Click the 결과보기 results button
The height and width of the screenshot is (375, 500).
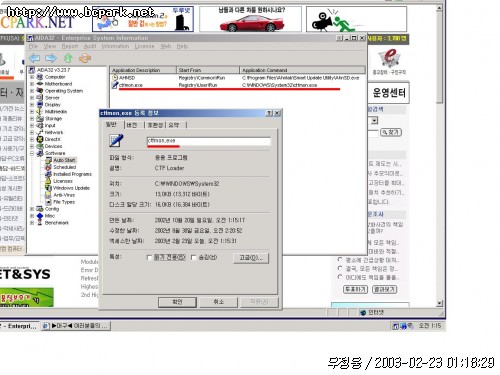(385, 289)
